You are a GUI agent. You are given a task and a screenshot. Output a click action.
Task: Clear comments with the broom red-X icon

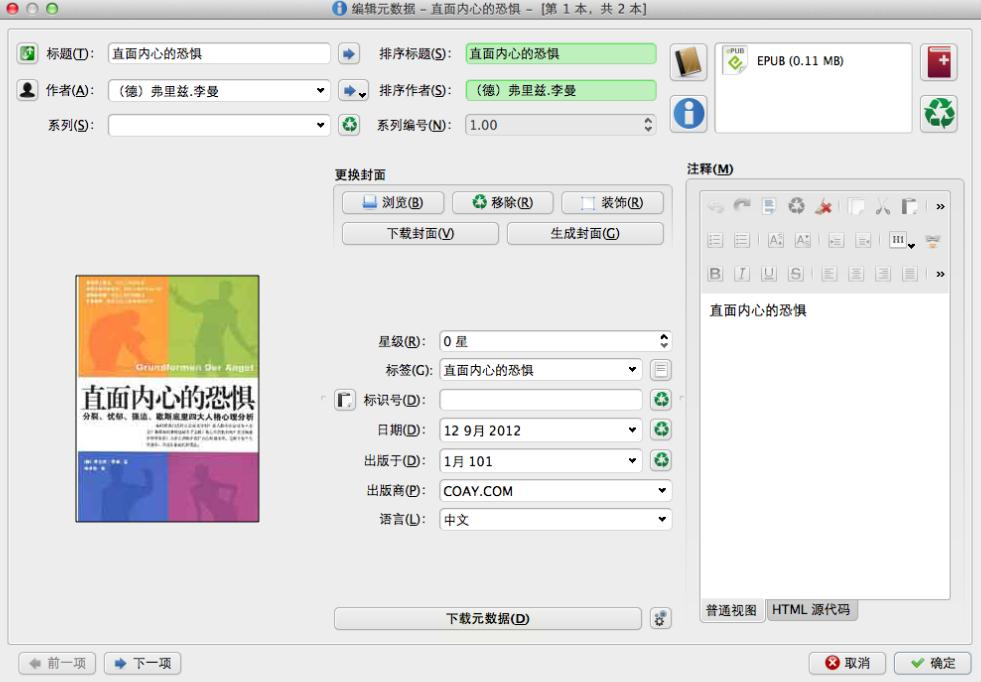pyautogui.click(x=823, y=206)
